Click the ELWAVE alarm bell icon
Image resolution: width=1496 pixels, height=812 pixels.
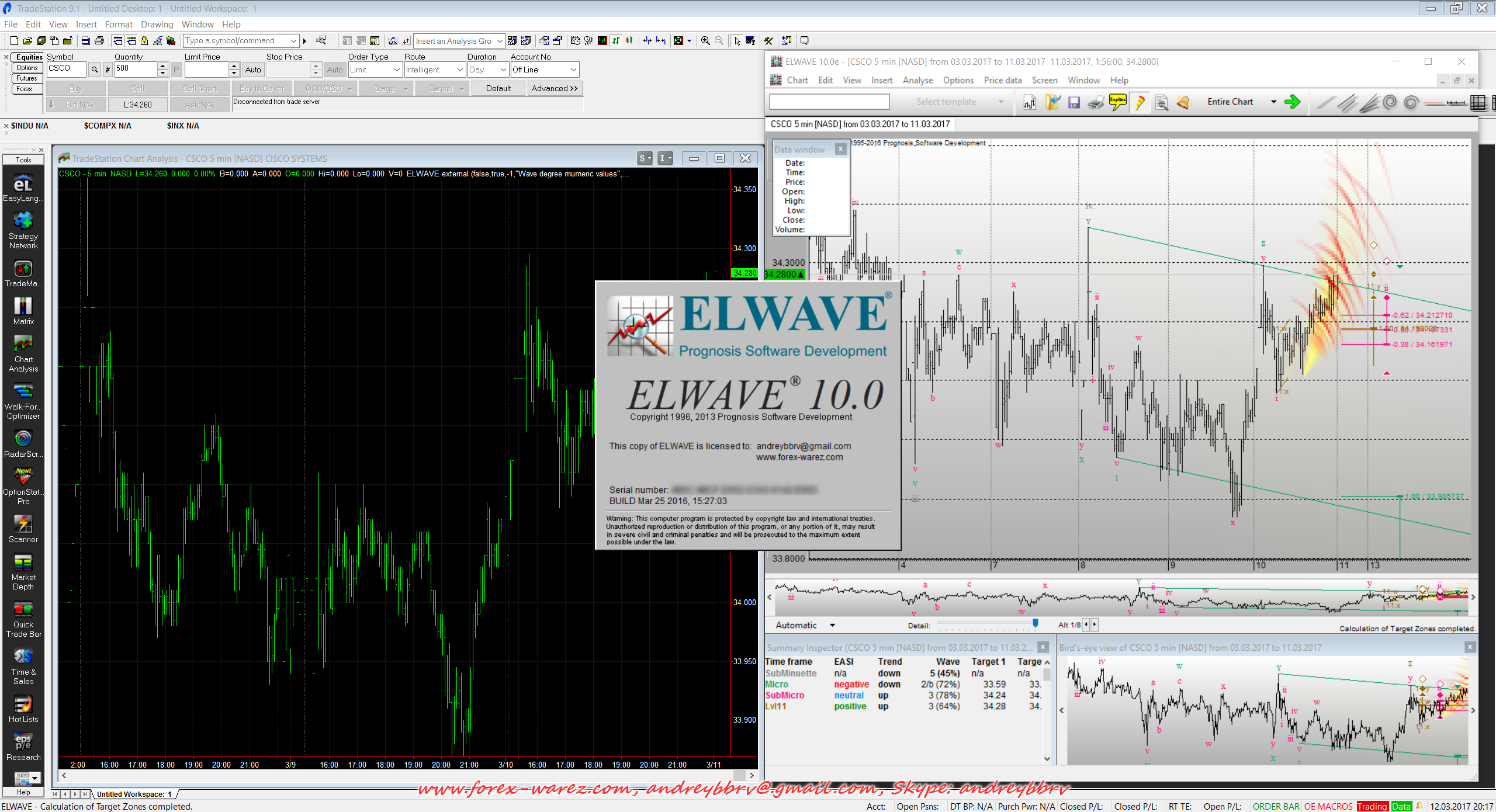pyautogui.click(x=1183, y=102)
